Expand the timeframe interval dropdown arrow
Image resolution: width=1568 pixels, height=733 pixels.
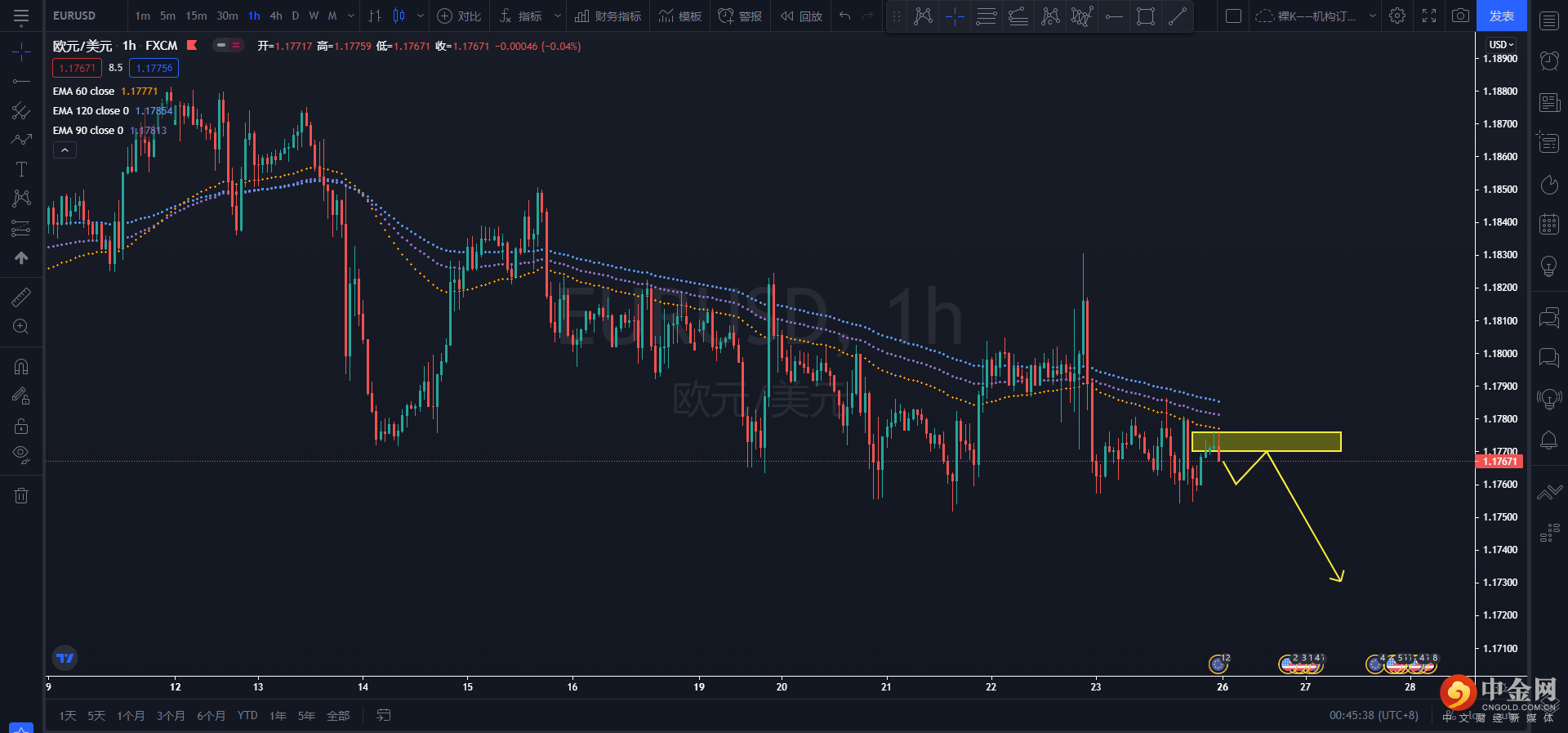(x=351, y=16)
